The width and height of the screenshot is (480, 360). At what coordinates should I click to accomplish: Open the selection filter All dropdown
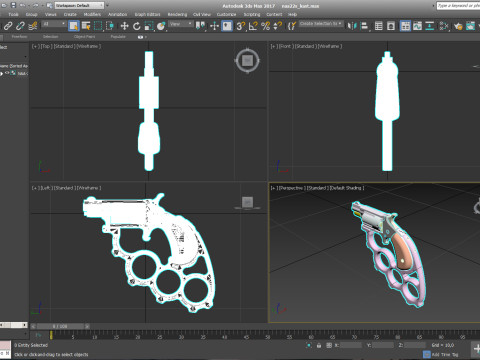pyautogui.click(x=54, y=24)
